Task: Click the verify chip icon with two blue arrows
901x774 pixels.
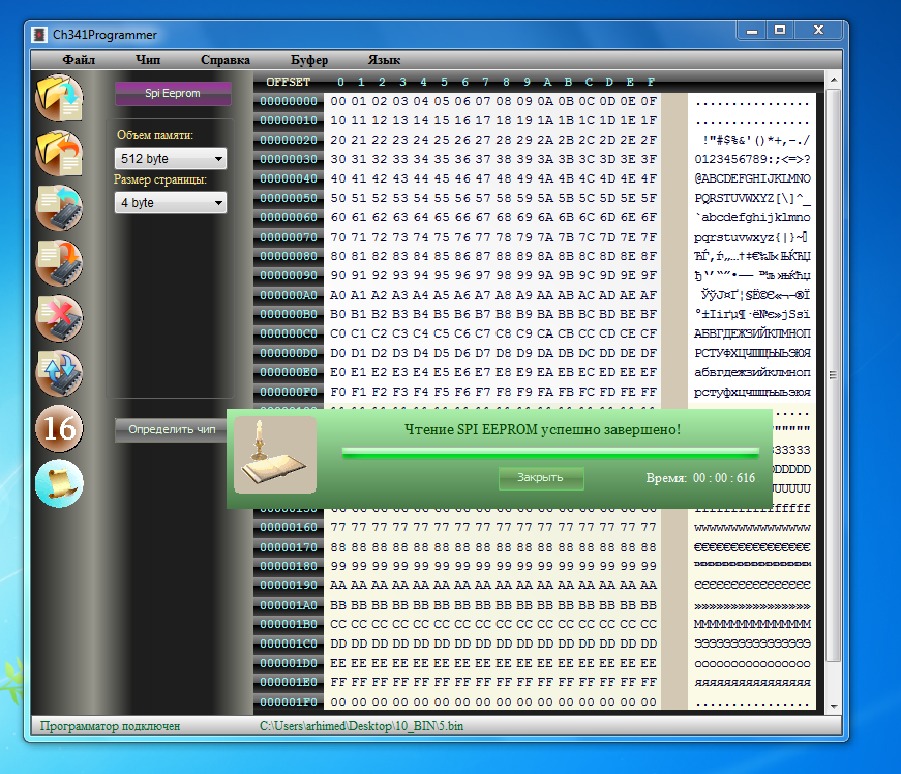Action: coord(59,374)
